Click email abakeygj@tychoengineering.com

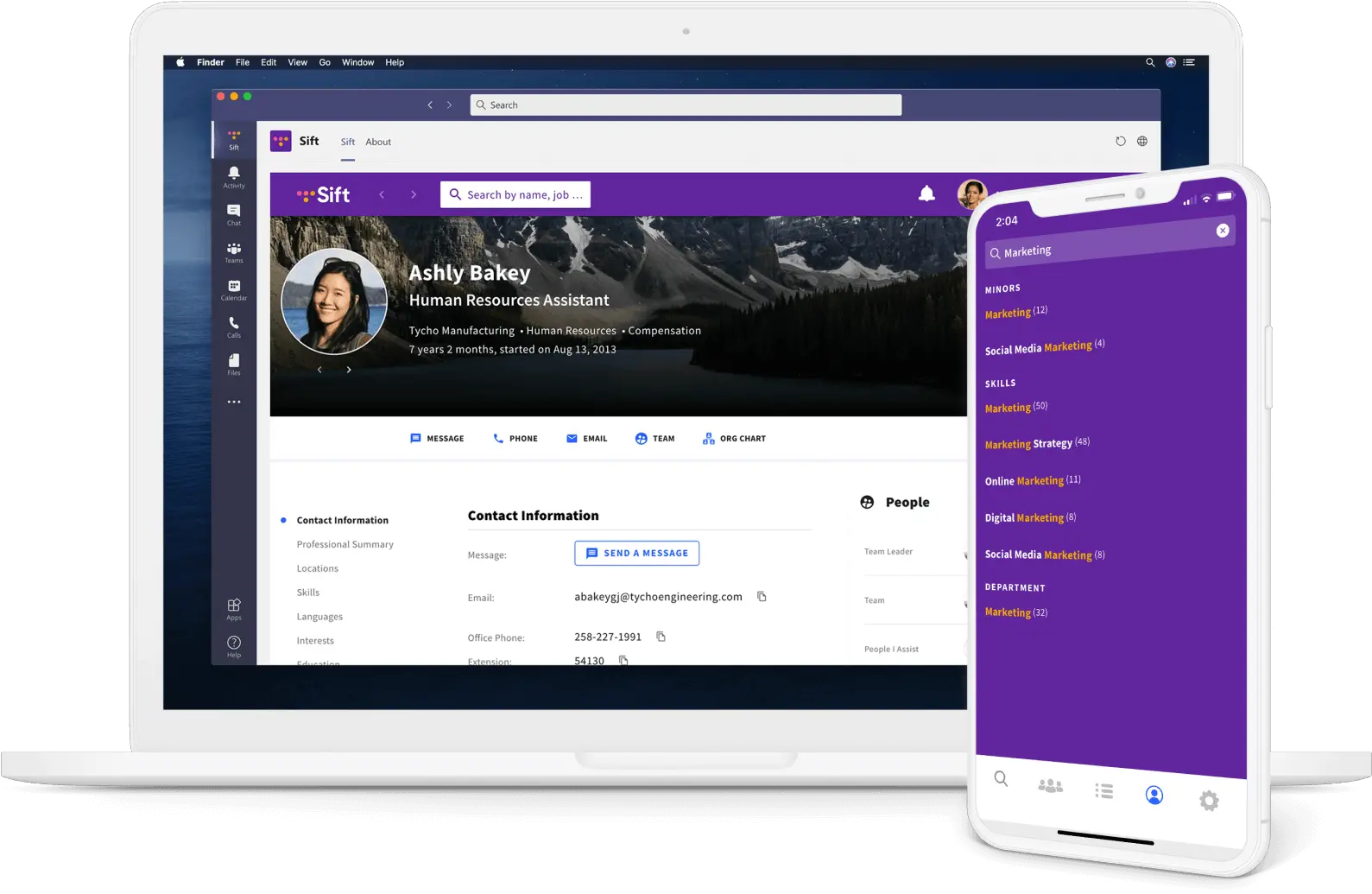[x=658, y=597]
